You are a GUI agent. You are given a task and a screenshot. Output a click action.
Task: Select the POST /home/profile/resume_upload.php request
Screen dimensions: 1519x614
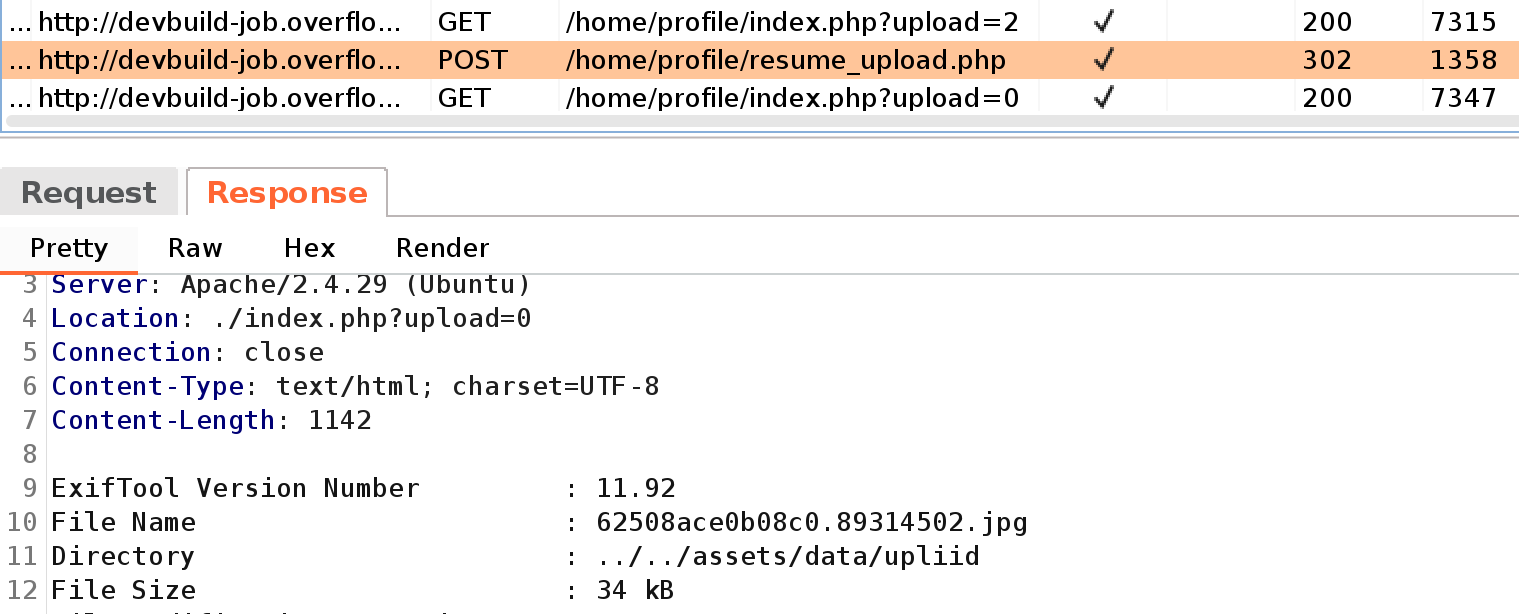pyautogui.click(x=785, y=61)
